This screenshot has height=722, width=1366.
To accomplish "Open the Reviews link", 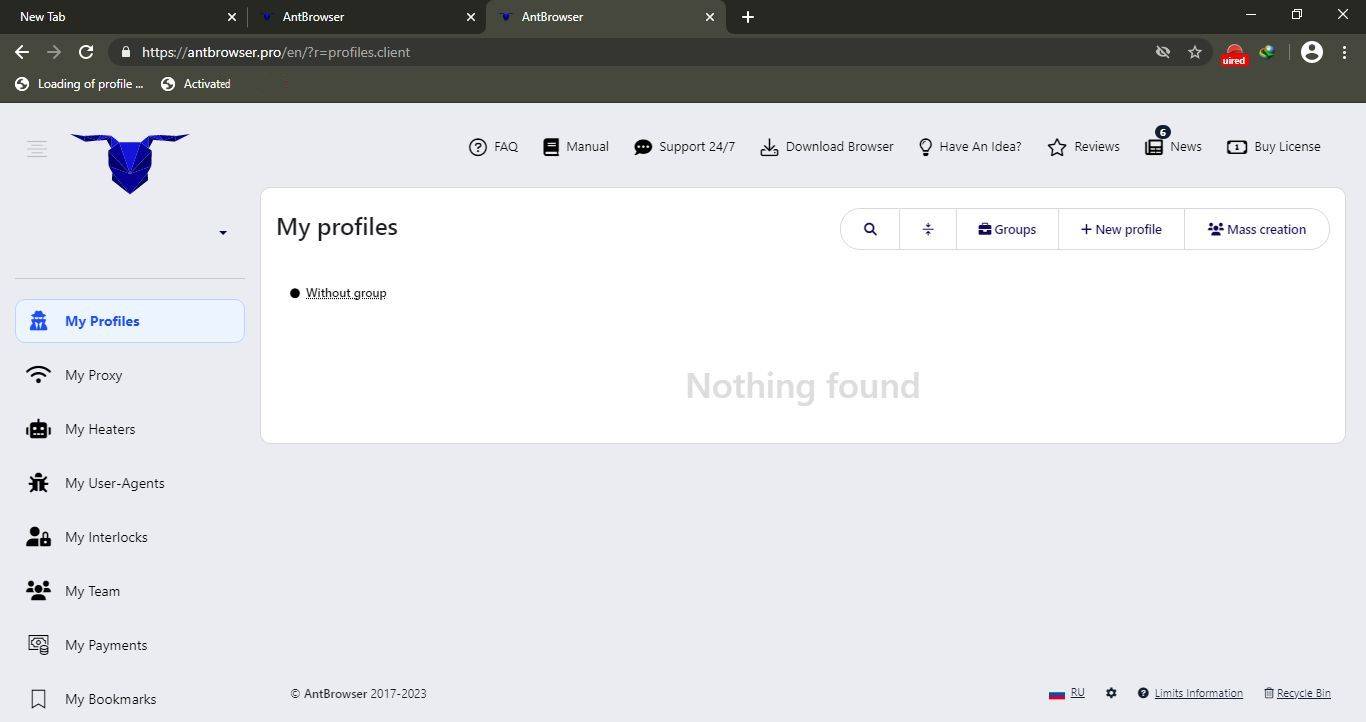I will click(x=1083, y=147).
